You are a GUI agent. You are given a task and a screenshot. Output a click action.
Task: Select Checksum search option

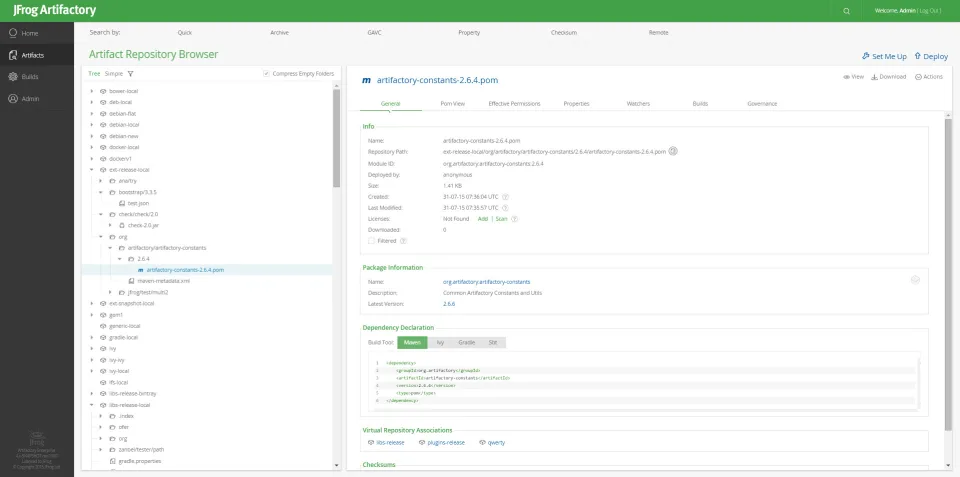click(x=563, y=32)
